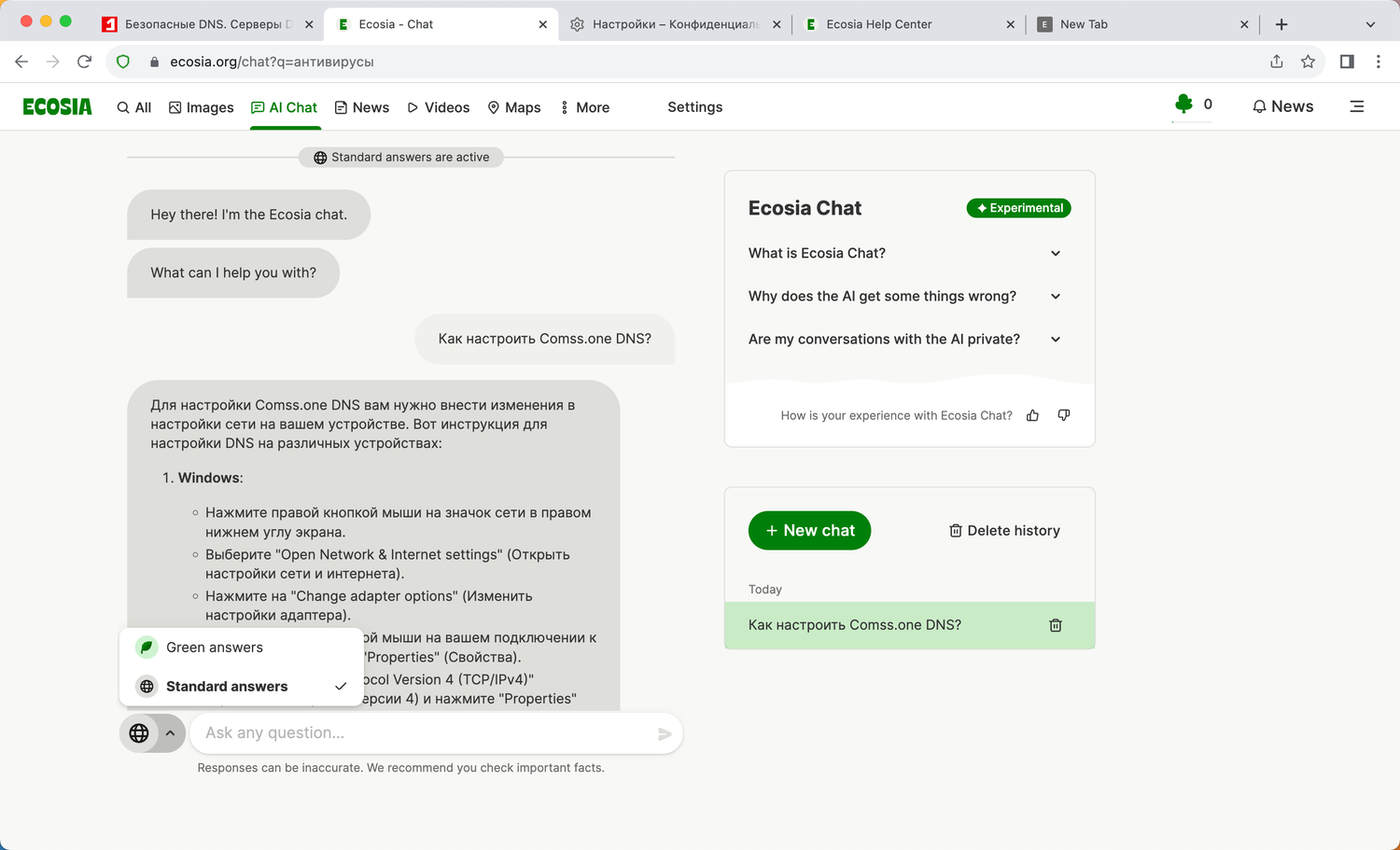Open the hamburger menu icon
Image resolution: width=1400 pixels, height=850 pixels.
1357,106
